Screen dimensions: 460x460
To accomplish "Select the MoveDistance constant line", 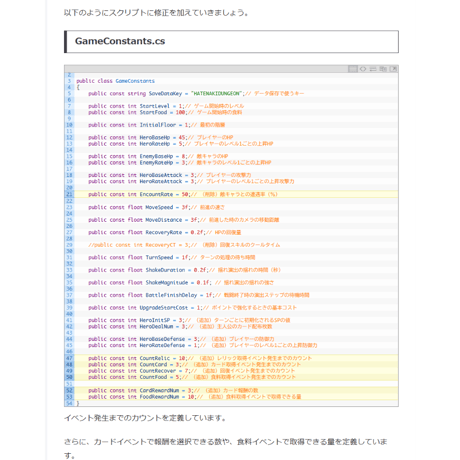I will tap(184, 220).
